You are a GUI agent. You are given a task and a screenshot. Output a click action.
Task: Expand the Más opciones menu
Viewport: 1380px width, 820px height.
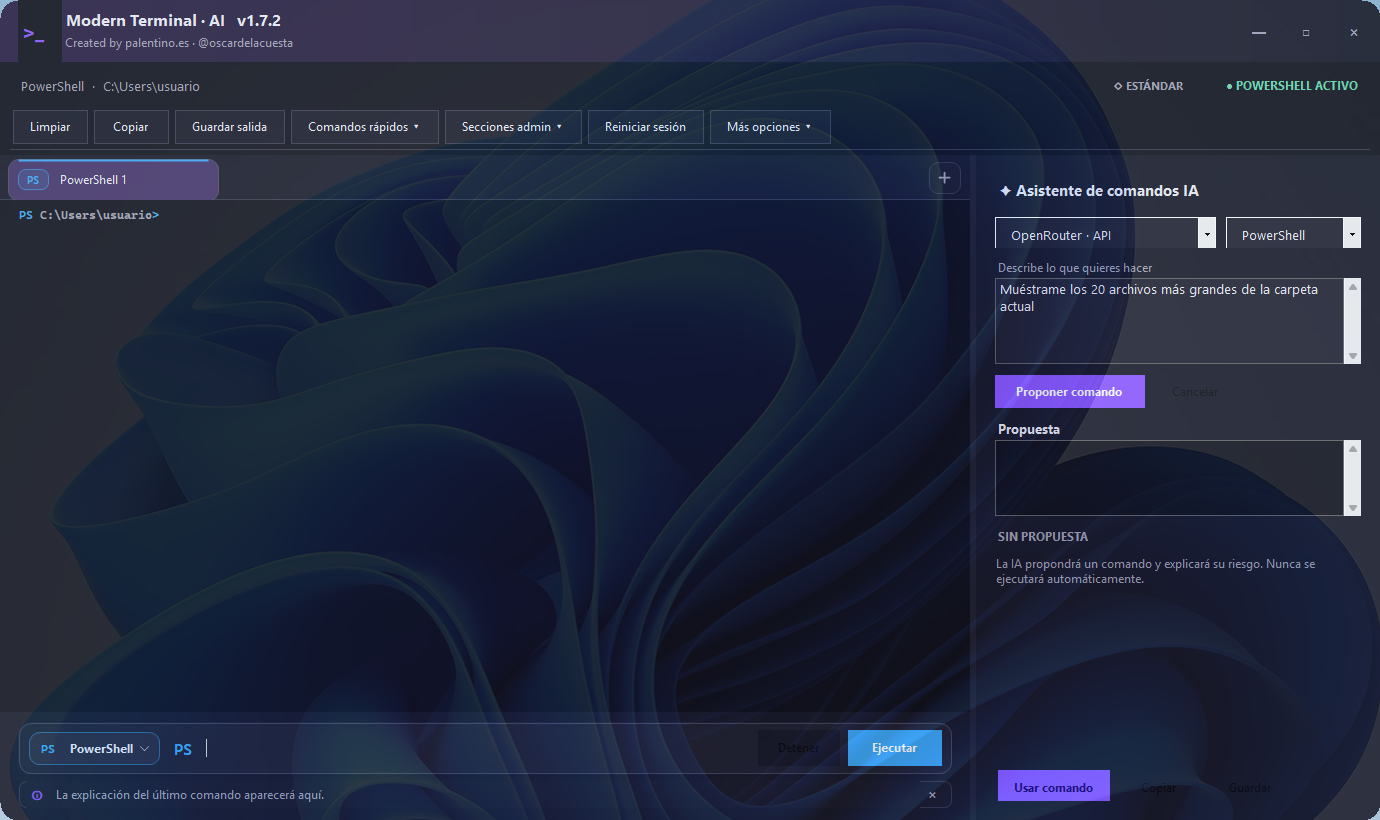770,127
